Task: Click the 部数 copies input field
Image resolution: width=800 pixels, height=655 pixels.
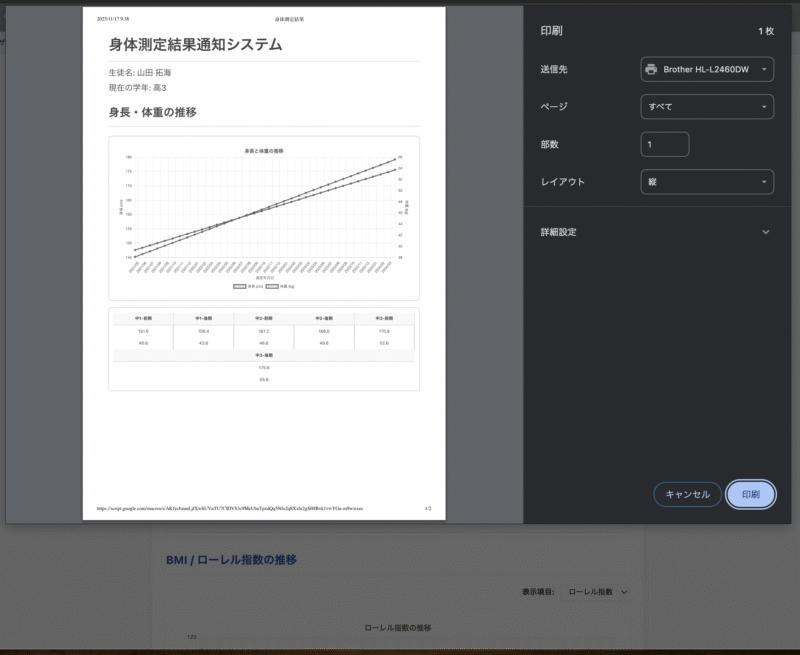Action: coord(664,144)
